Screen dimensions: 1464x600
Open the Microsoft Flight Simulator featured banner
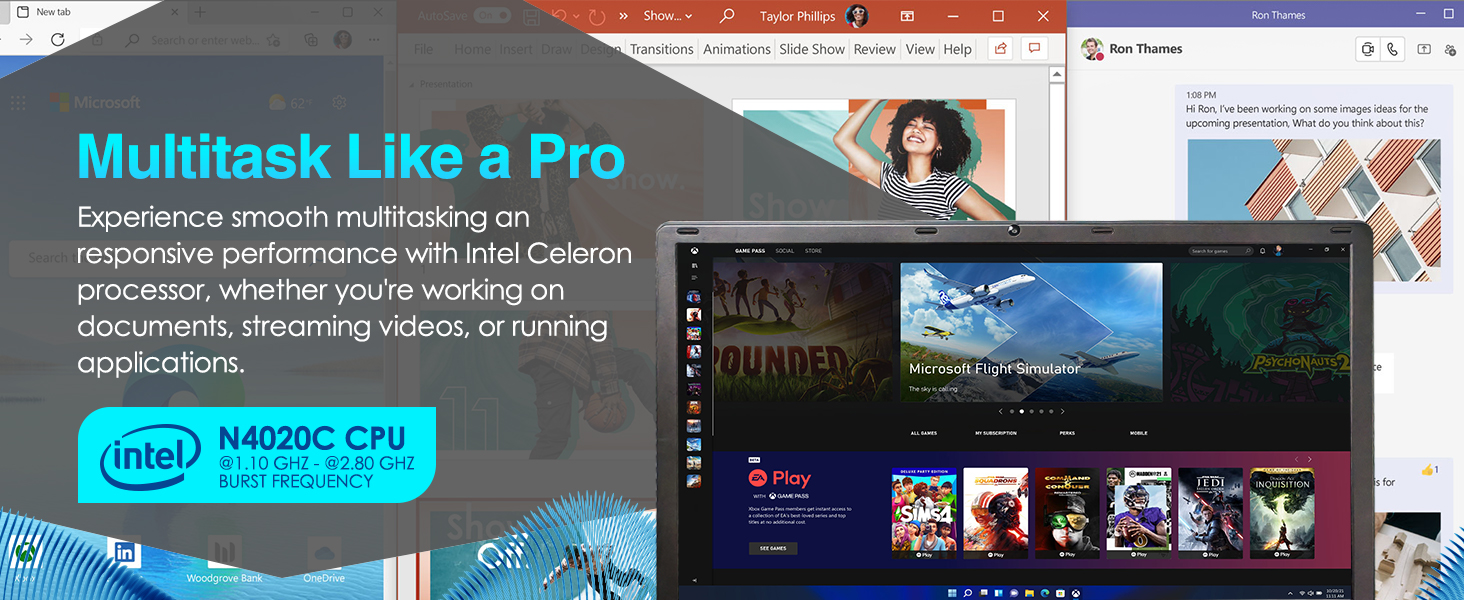point(1031,332)
